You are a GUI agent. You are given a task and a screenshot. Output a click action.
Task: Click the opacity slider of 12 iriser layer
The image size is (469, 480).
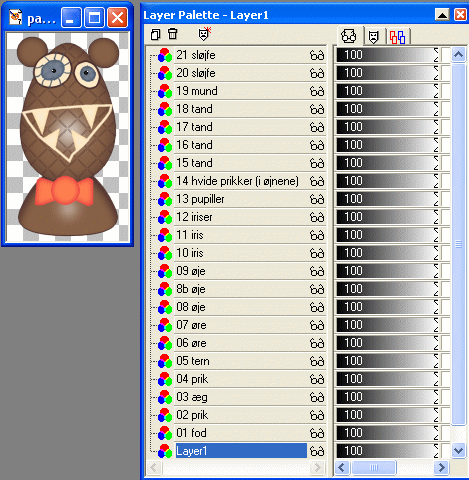(387, 217)
